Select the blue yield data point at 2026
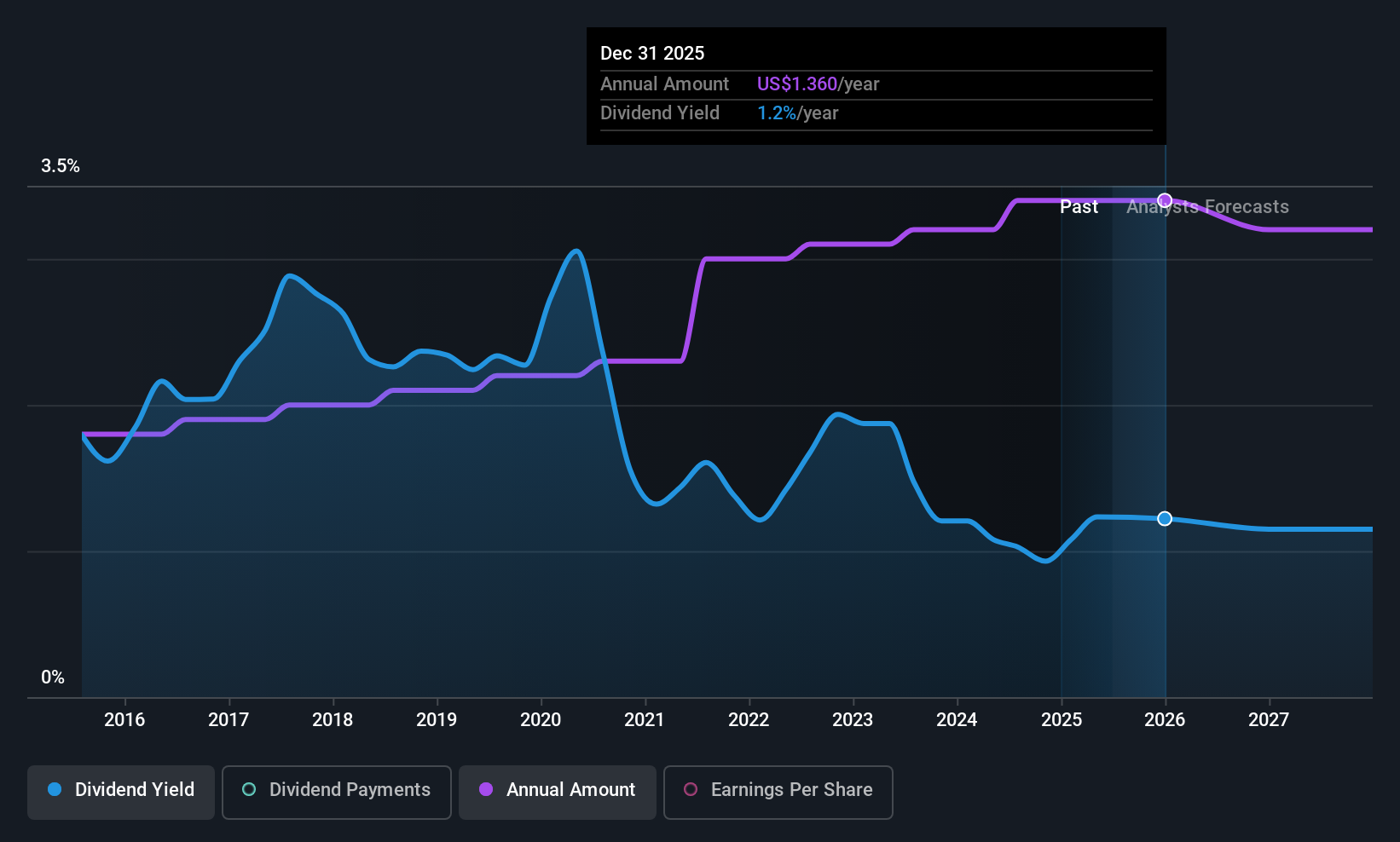 1165,518
